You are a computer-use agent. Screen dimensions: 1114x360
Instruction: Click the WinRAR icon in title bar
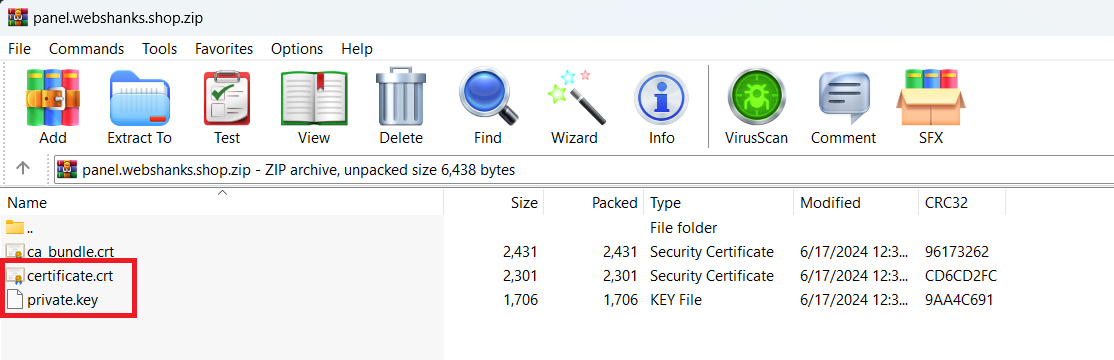pyautogui.click(x=17, y=17)
